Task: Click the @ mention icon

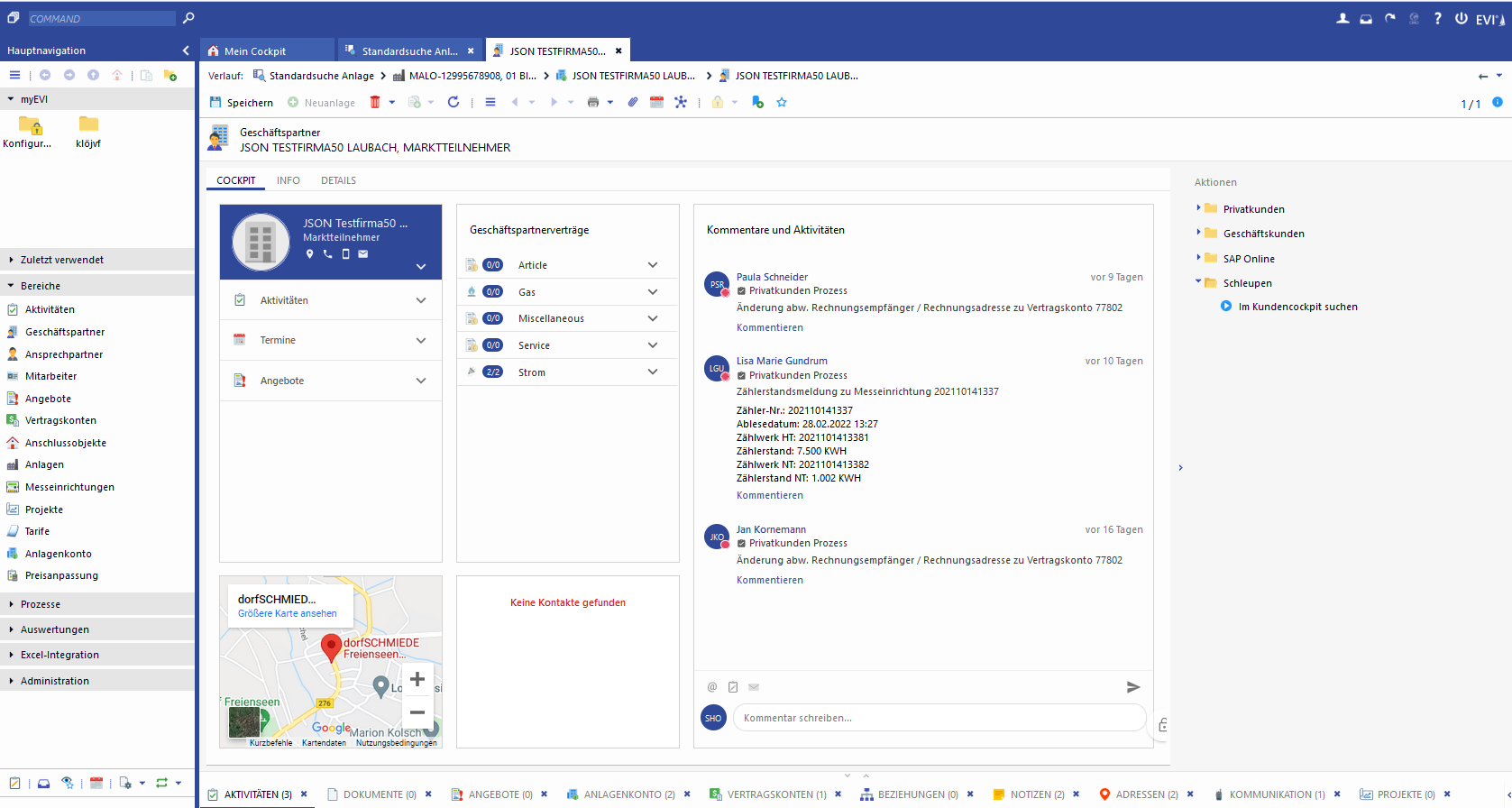Action: coord(712,687)
